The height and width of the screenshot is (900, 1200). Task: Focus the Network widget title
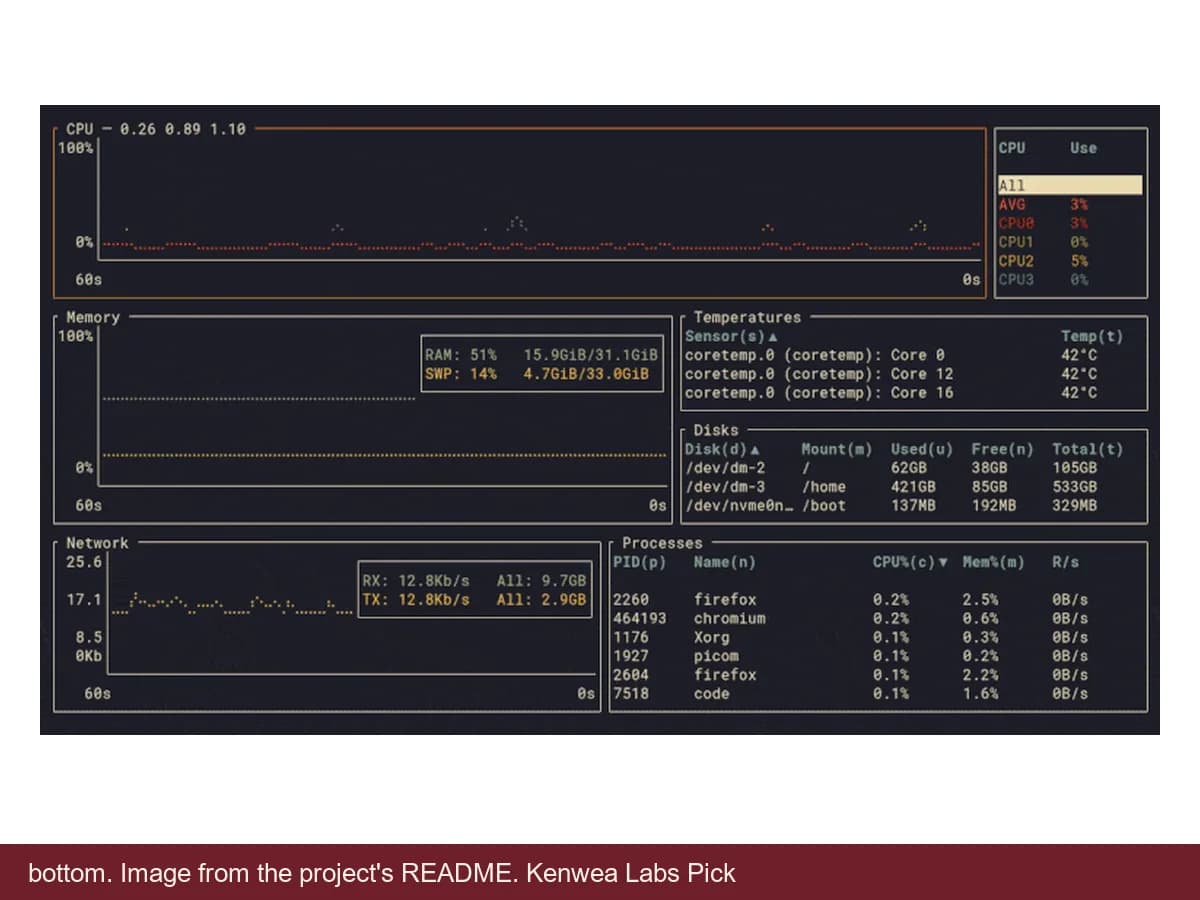click(97, 543)
